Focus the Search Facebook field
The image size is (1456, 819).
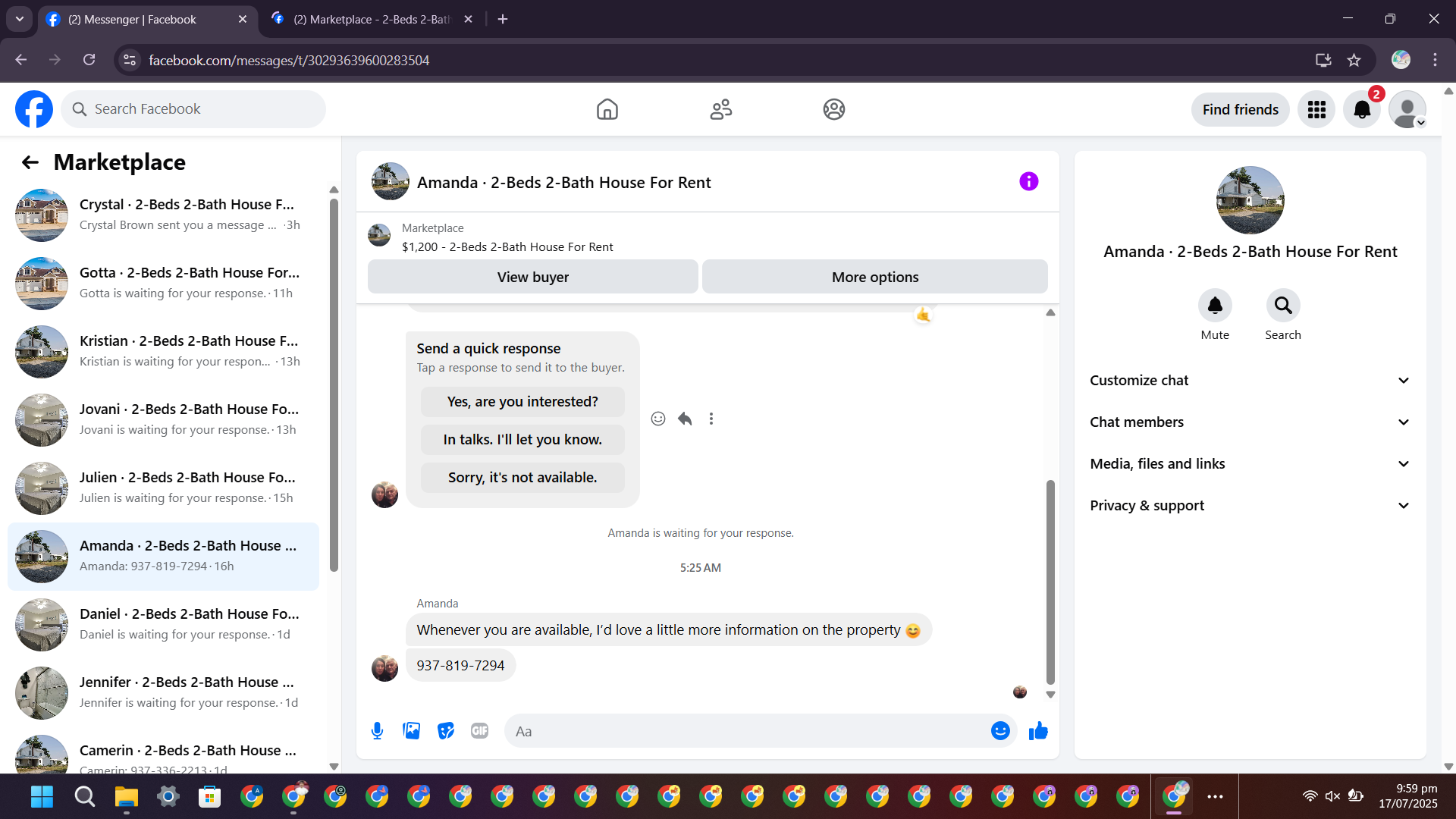pyautogui.click(x=193, y=109)
